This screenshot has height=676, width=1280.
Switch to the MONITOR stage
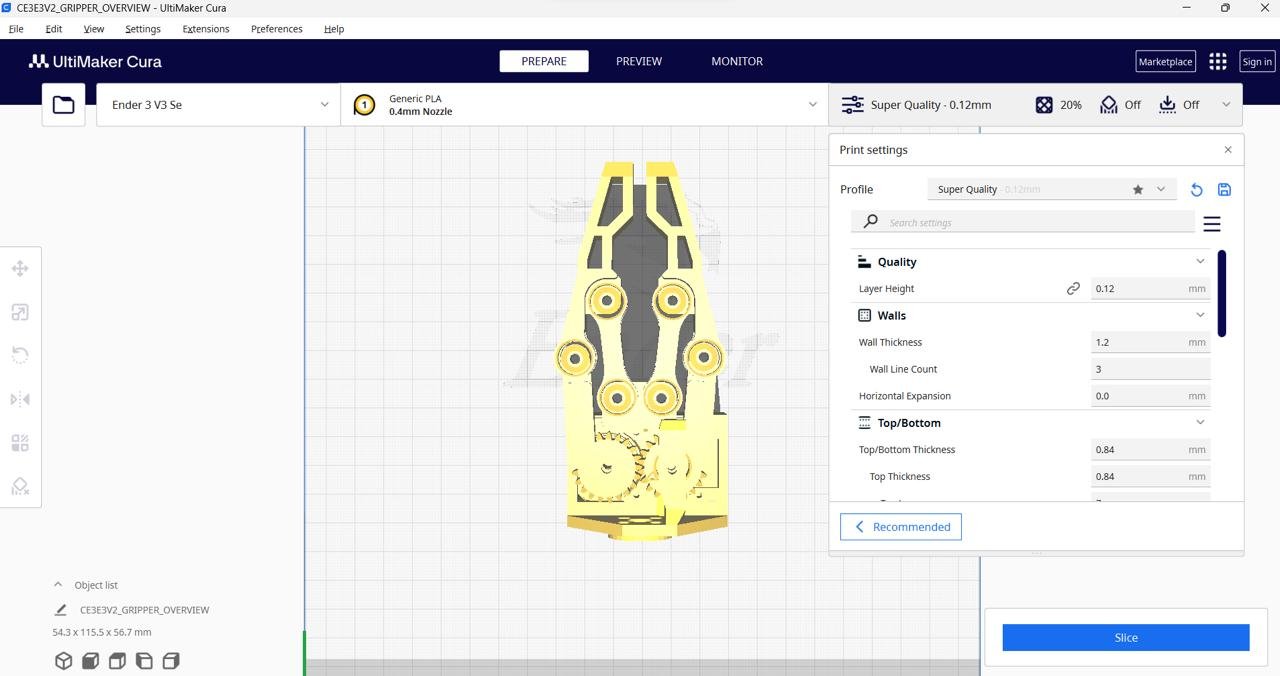click(737, 61)
